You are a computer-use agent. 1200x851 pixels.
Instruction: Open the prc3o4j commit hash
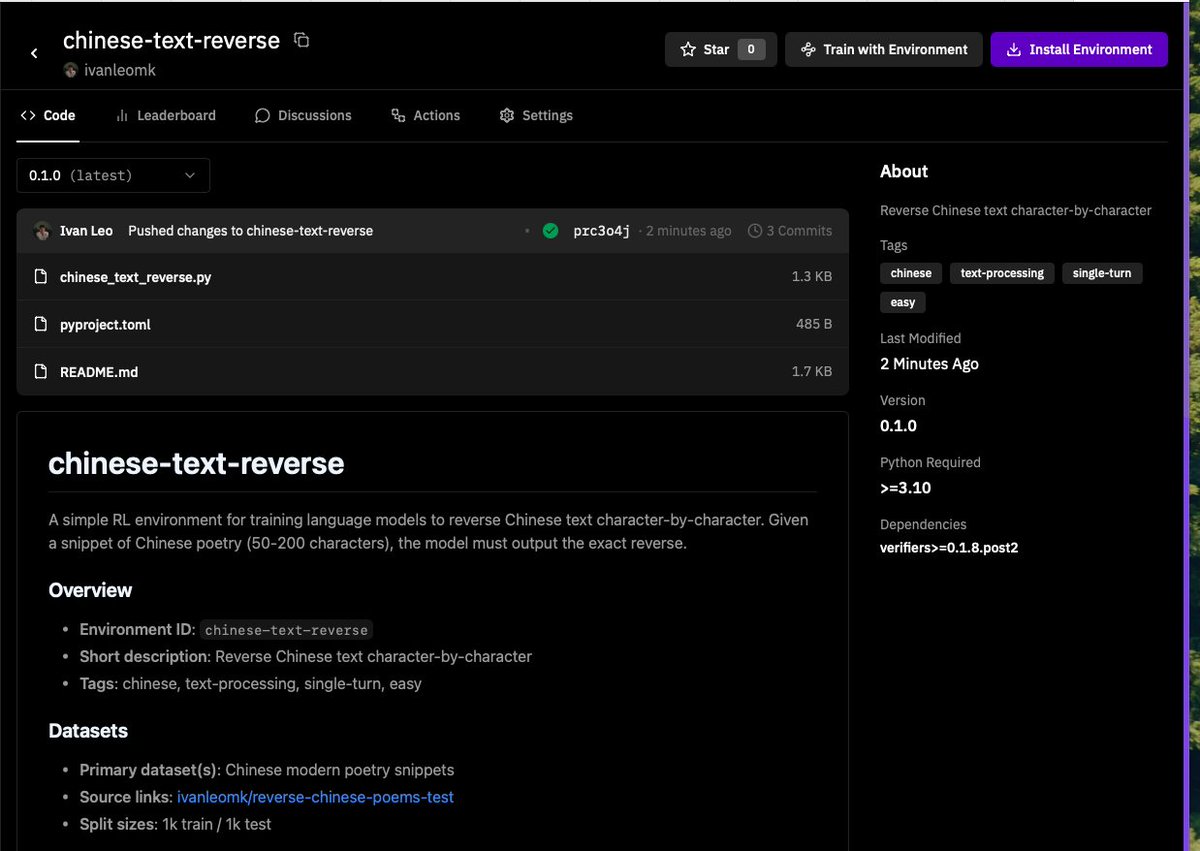pos(601,231)
